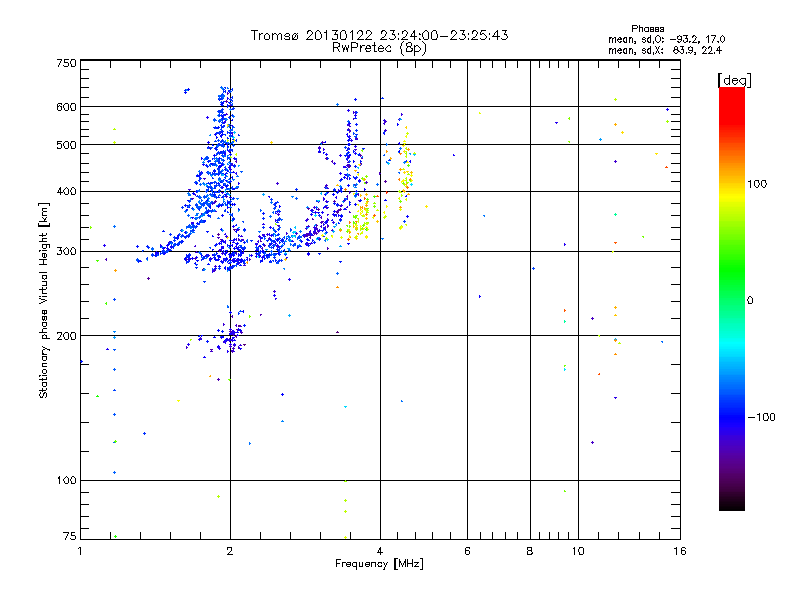Image resolution: width=800 pixels, height=600 pixels.
Task: Click the 'Stationary phase Virtual Height [km]' axis title
Action: [x=44, y=300]
